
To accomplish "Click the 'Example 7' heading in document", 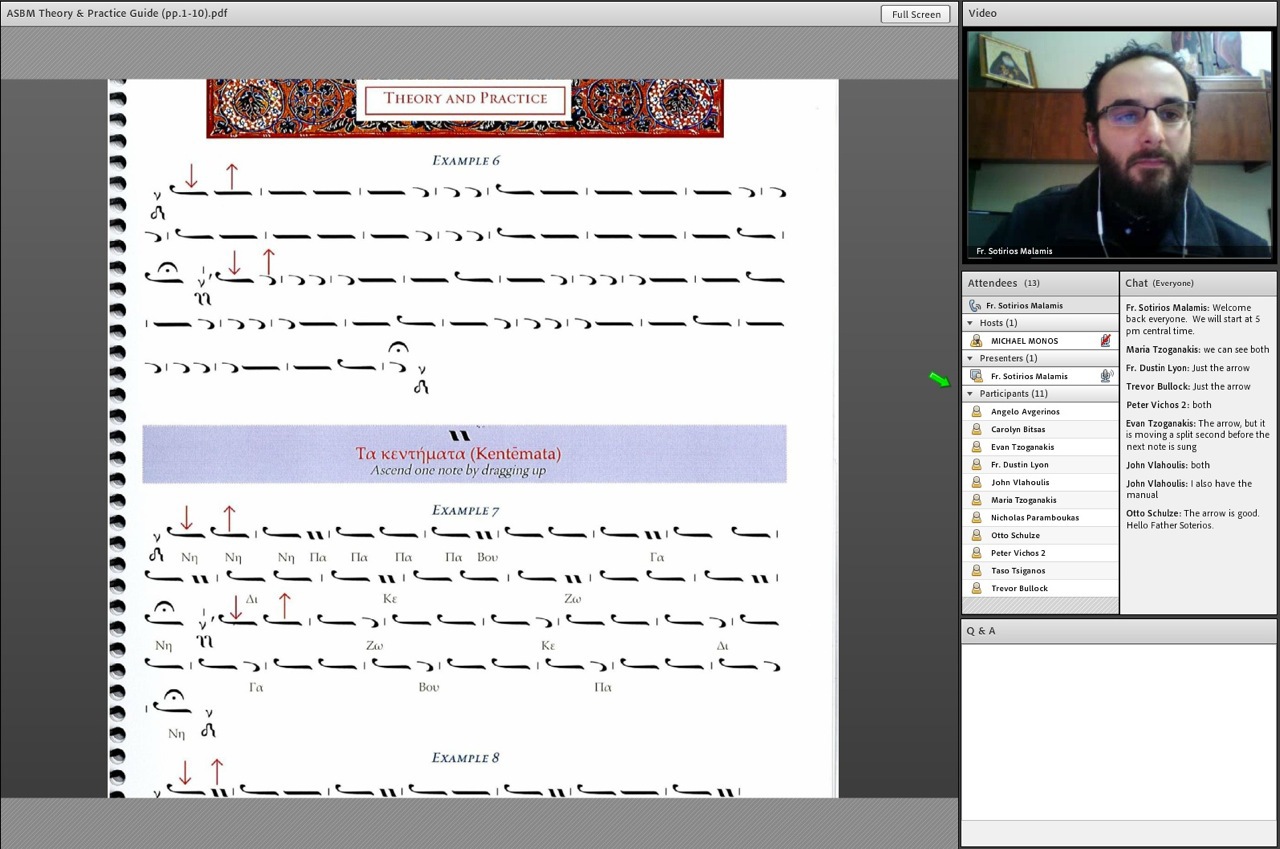I will pos(465,510).
